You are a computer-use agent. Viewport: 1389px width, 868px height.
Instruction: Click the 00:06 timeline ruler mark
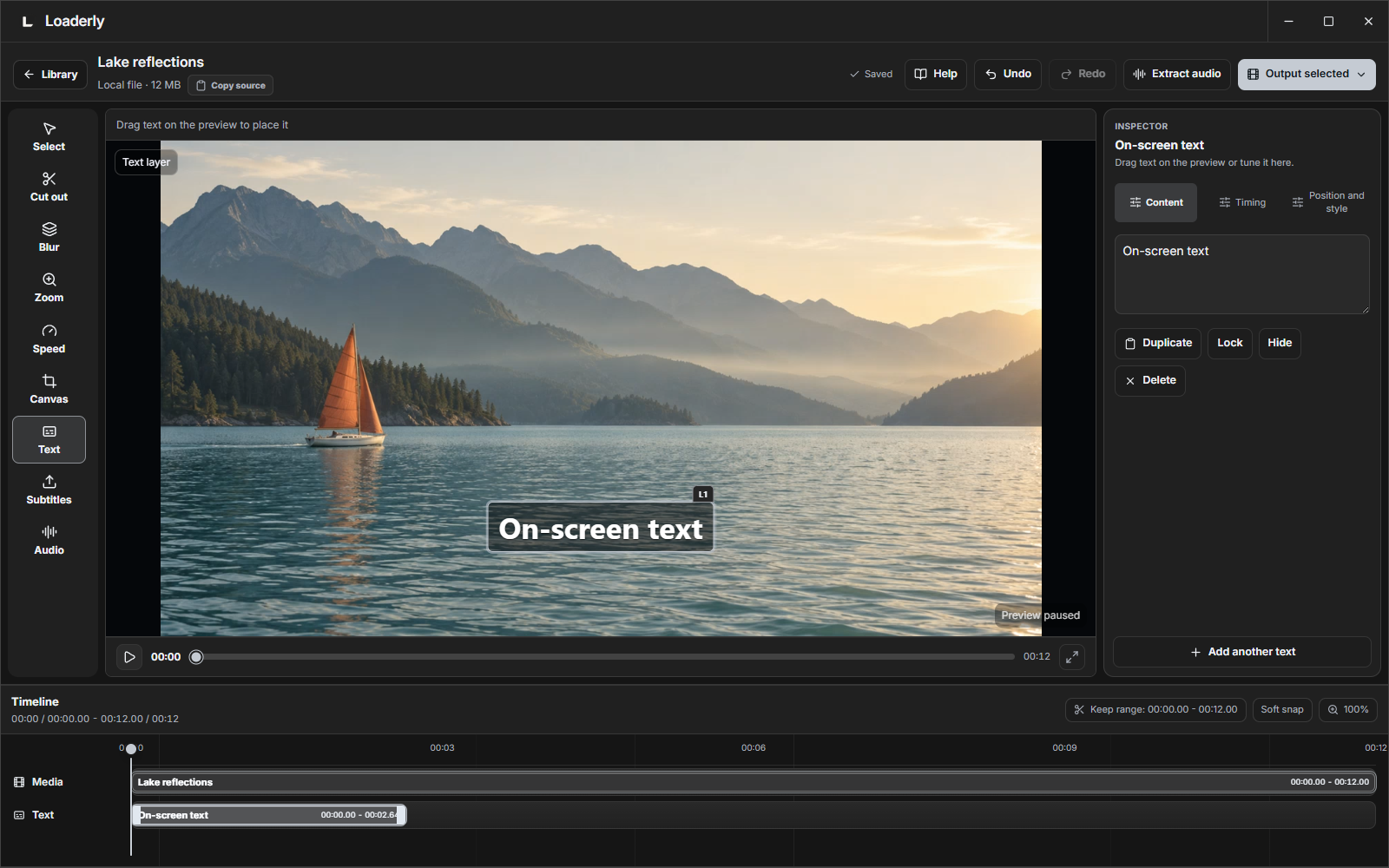[x=754, y=747]
